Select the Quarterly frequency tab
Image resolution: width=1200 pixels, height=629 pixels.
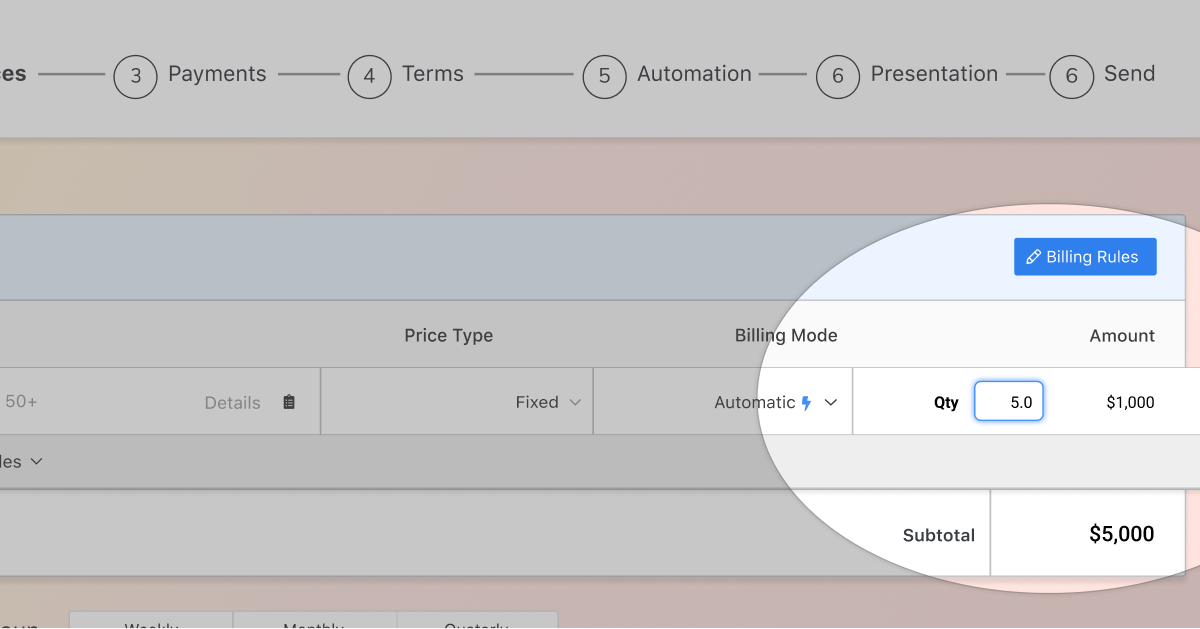(x=477, y=623)
